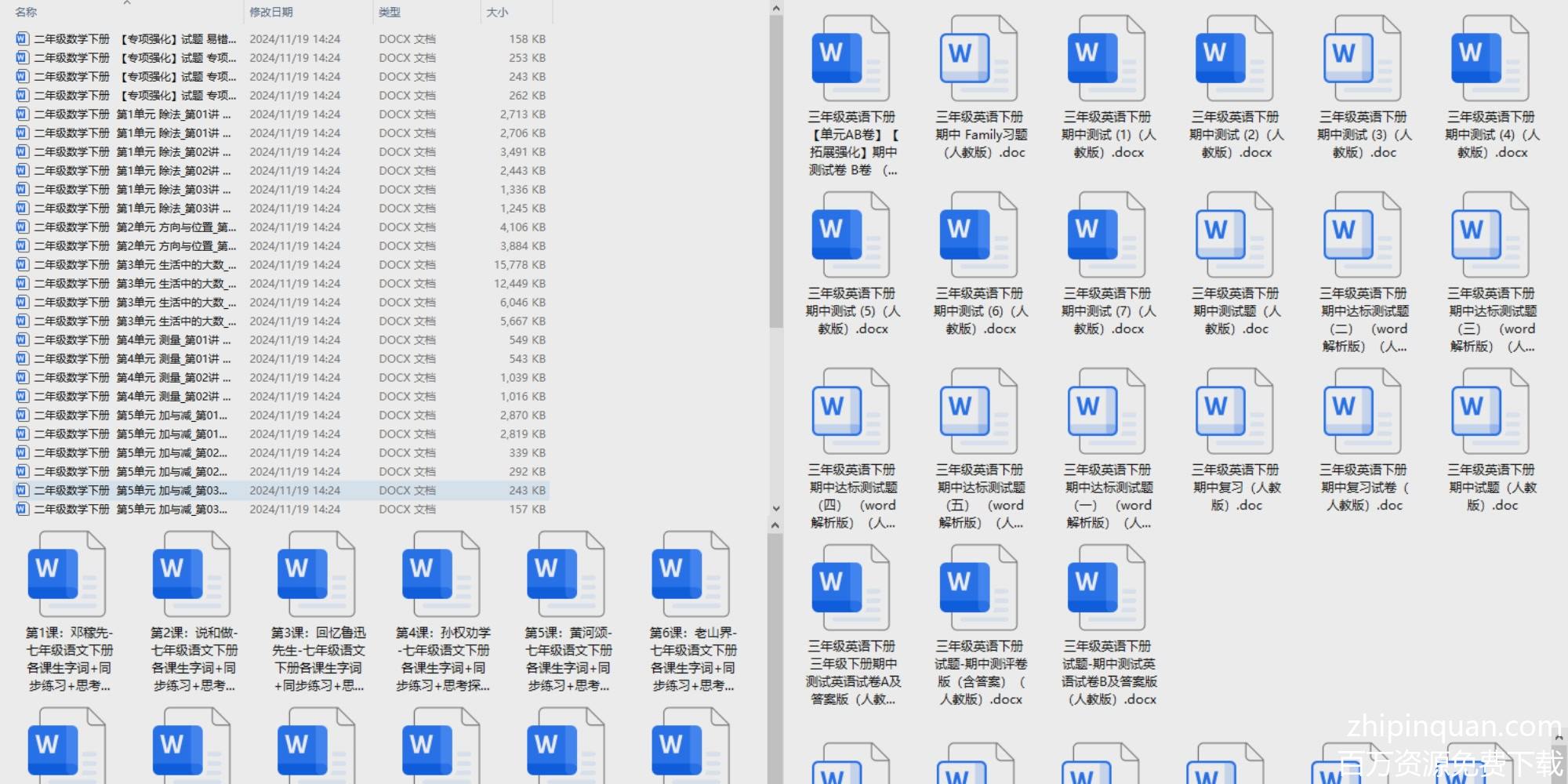Open the 期中 Family习题 Word document

tap(978, 59)
